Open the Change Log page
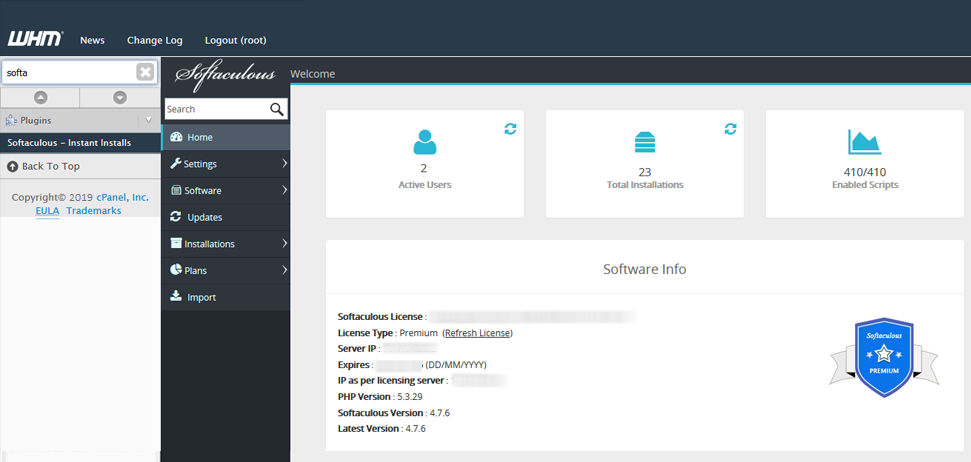The image size is (971, 462). pyautogui.click(x=155, y=40)
